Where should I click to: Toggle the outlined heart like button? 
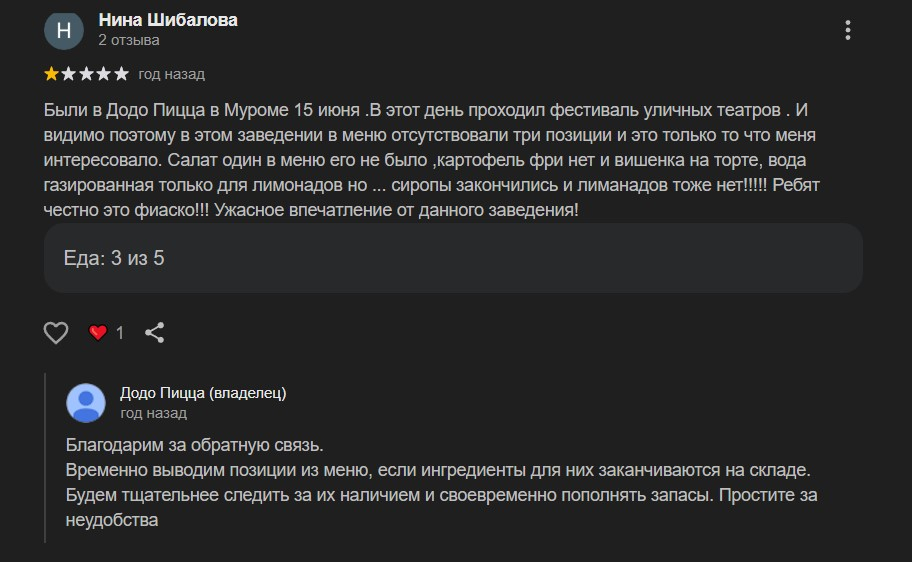56,333
